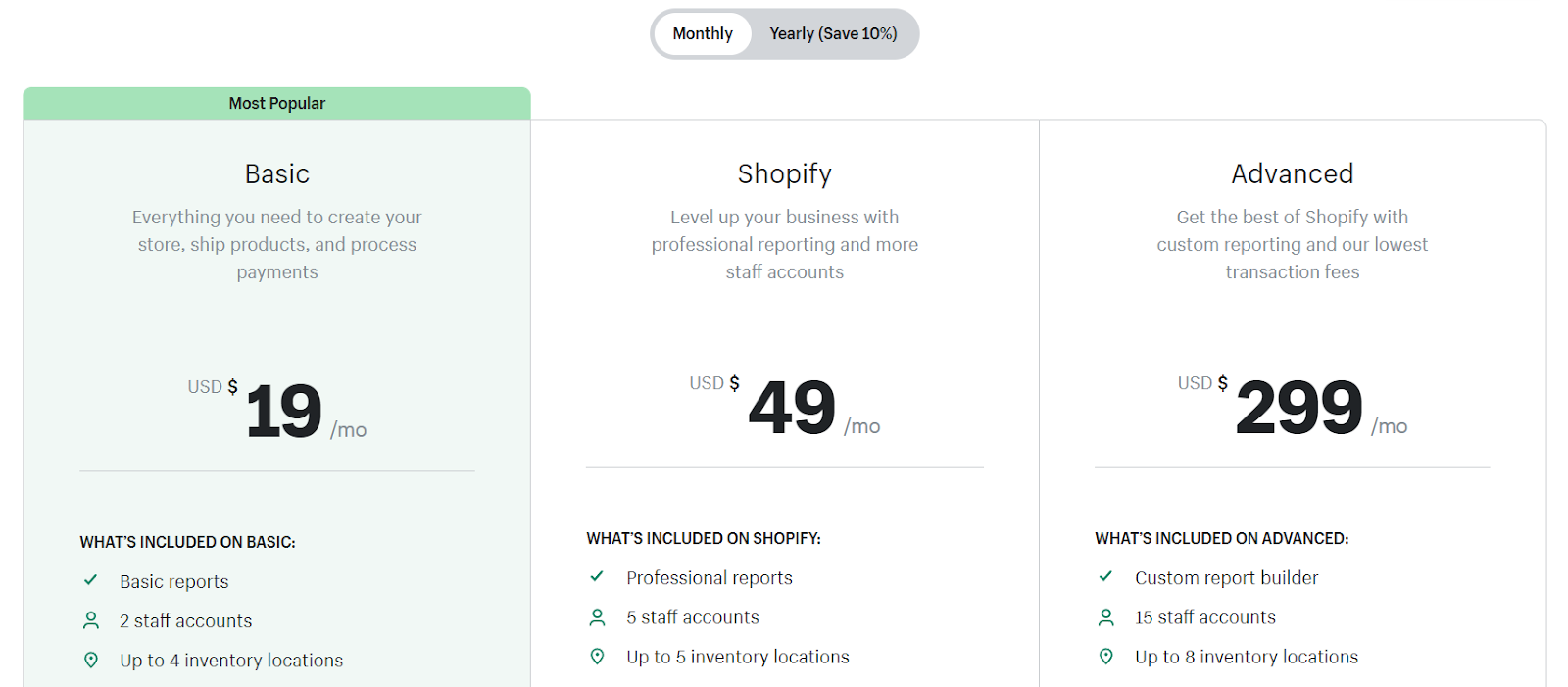Click the location pin beside 4 inventory locations
Image resolution: width=1568 pixels, height=687 pixels.
[x=91, y=660]
